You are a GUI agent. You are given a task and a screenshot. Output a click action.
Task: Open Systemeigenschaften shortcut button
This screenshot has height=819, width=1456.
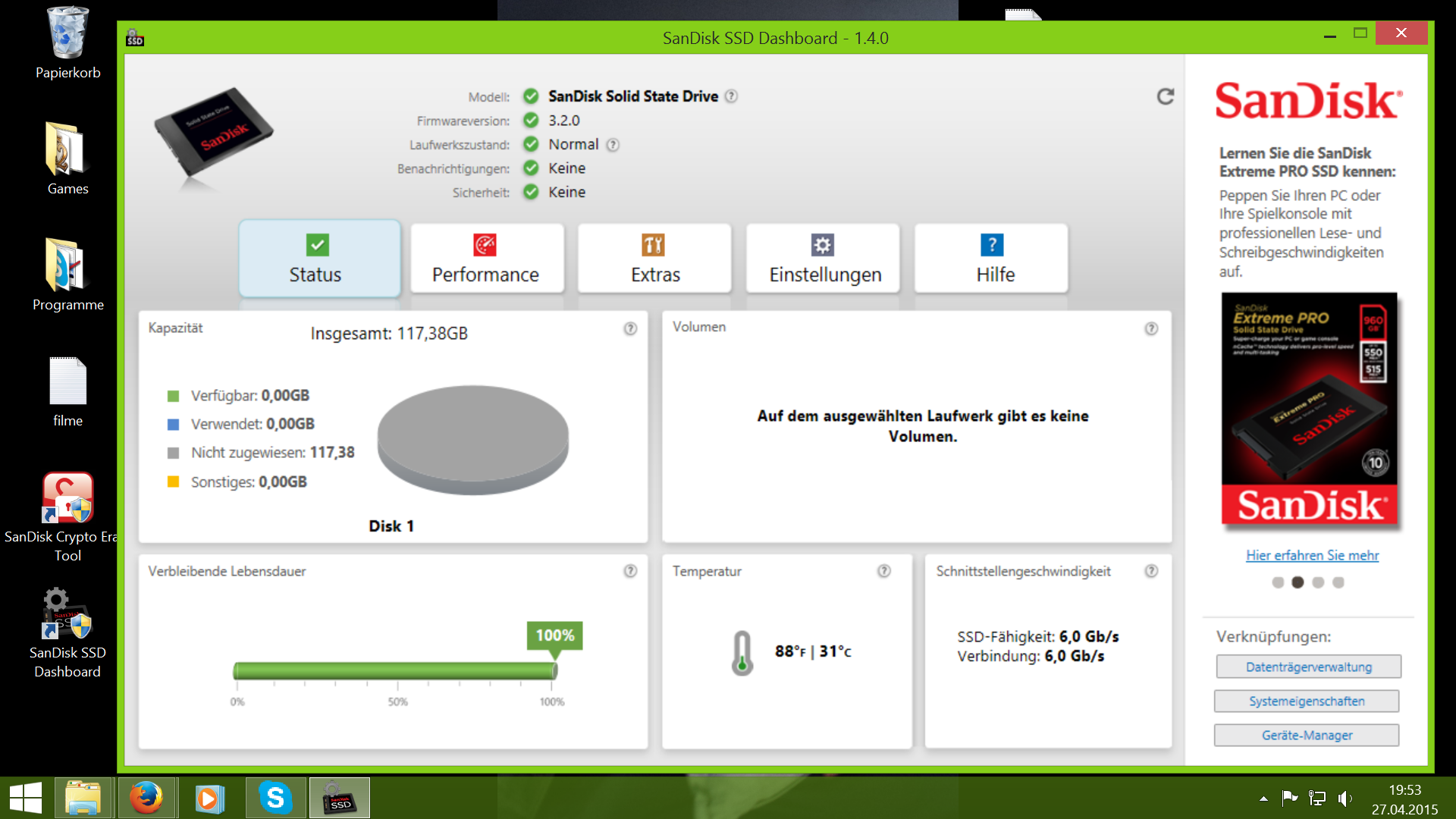click(x=1307, y=701)
